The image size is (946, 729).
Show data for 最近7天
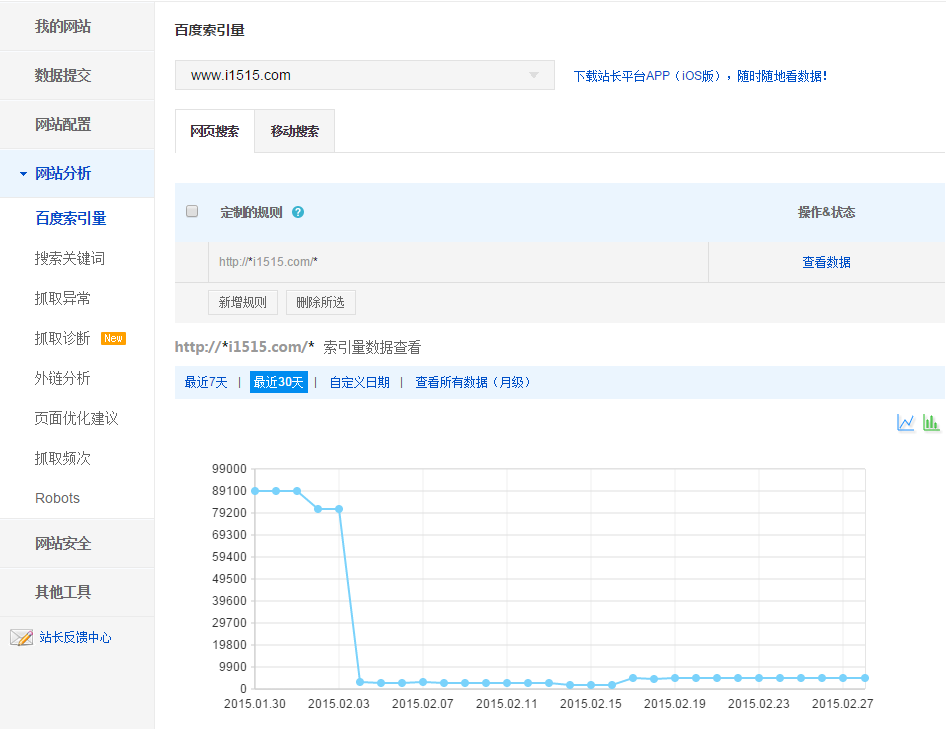(206, 382)
